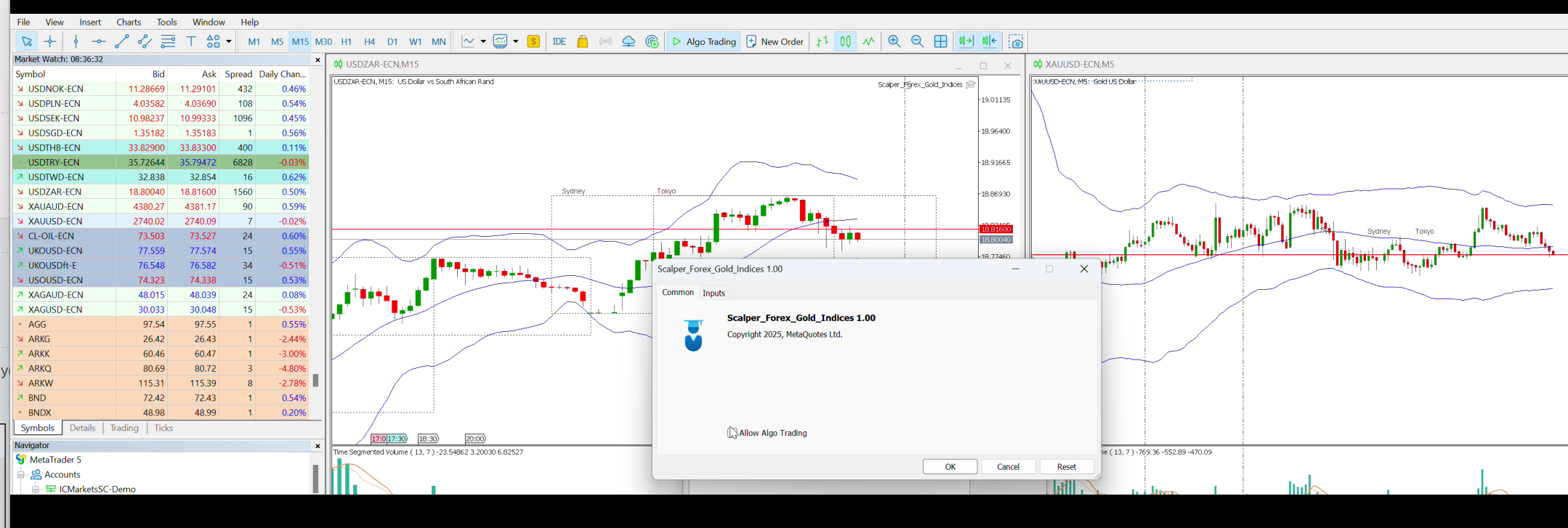
Task: Open the Insert menu
Action: tap(90, 22)
